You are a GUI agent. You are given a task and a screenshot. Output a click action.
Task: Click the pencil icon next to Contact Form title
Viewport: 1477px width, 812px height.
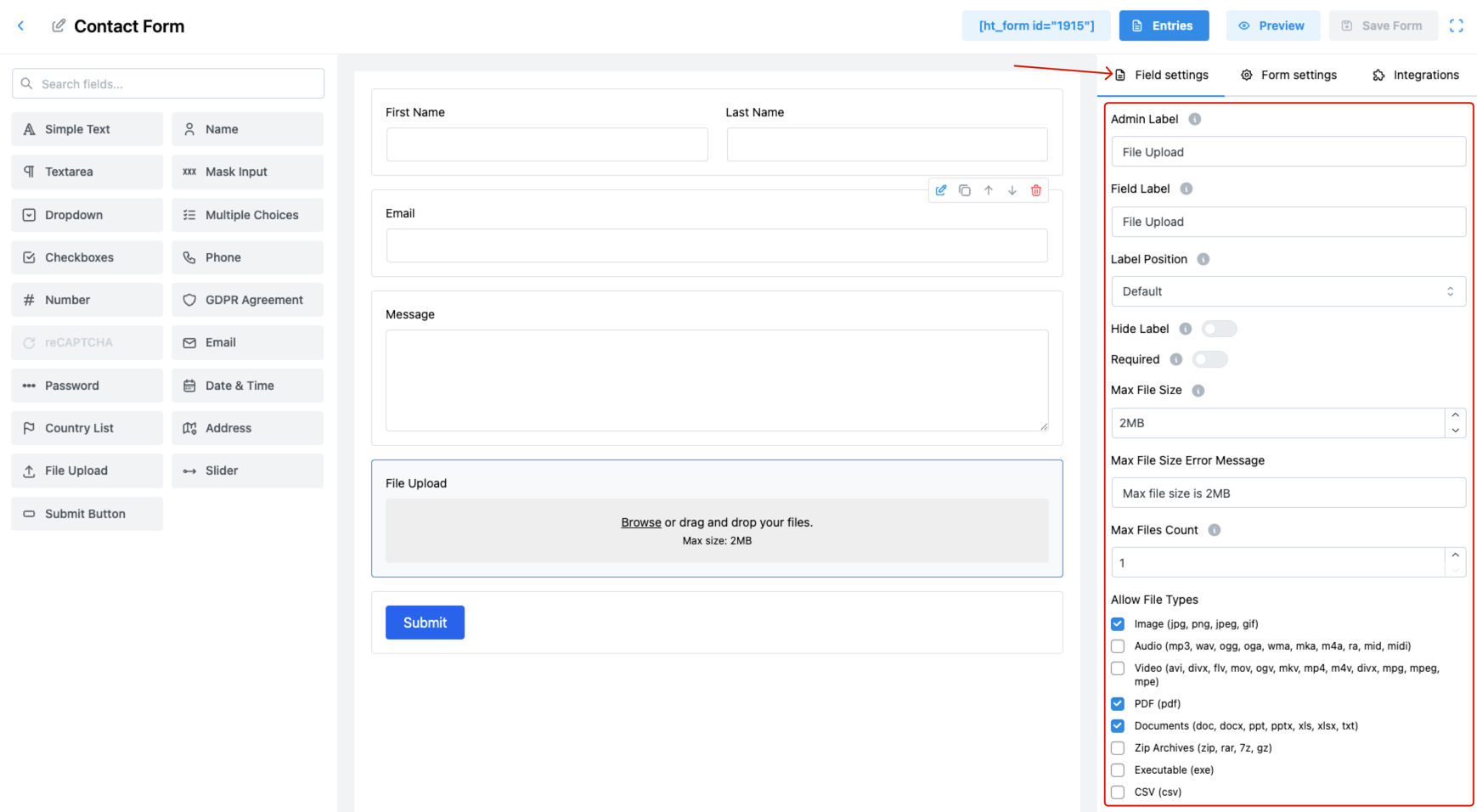pos(58,25)
